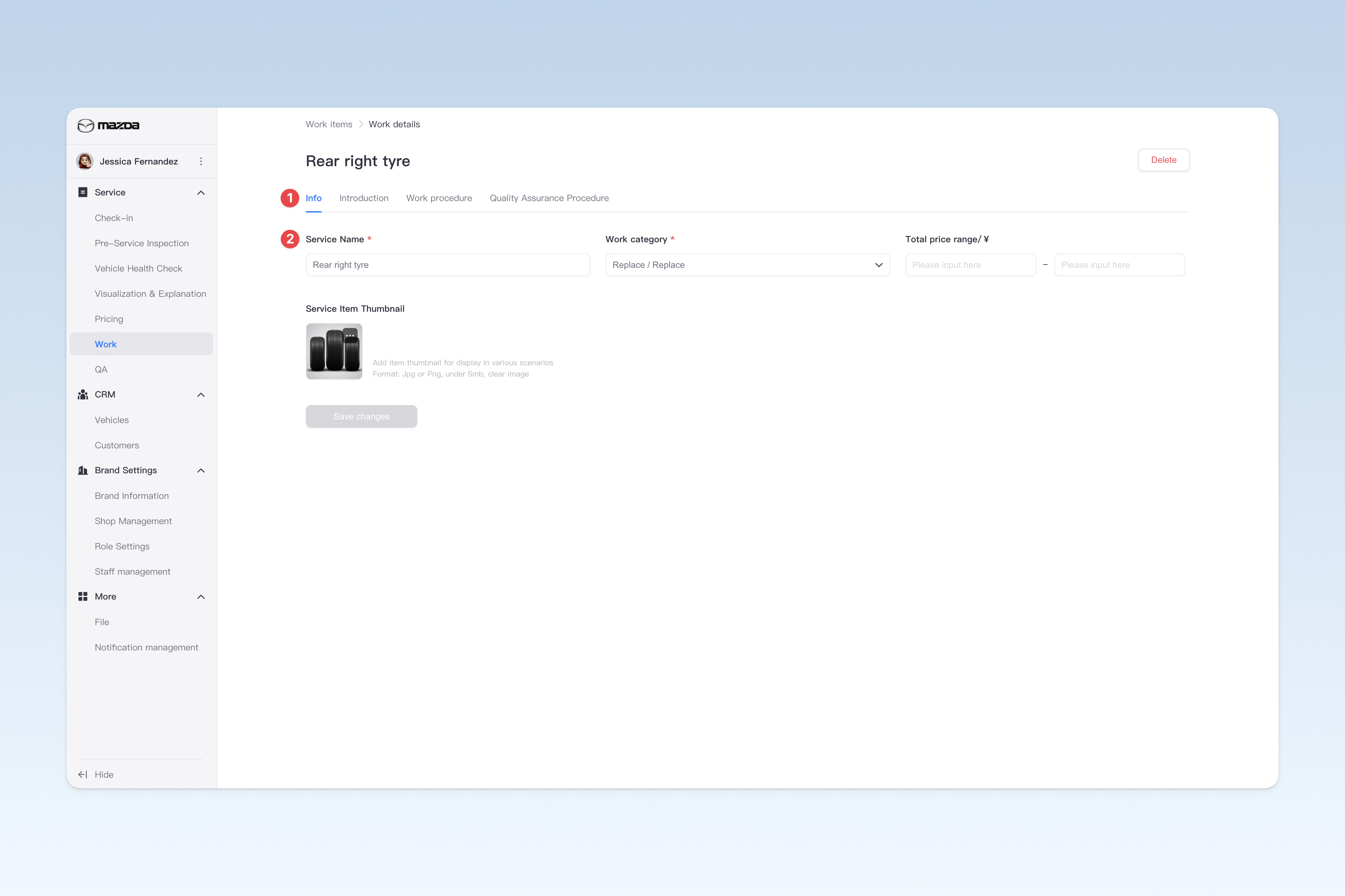The image size is (1345, 896).
Task: Click minimum total price input
Action: click(x=970, y=265)
